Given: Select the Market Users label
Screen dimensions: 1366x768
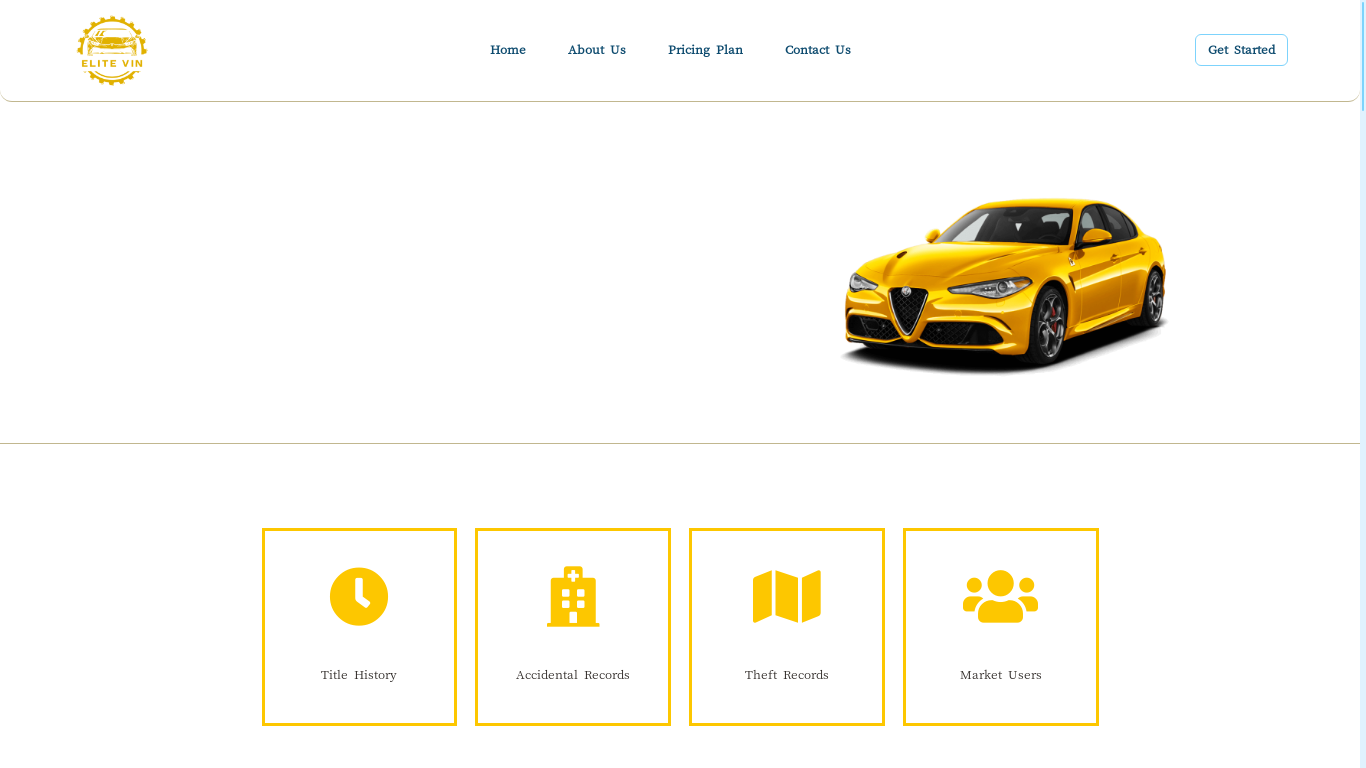Looking at the screenshot, I should point(1001,675).
